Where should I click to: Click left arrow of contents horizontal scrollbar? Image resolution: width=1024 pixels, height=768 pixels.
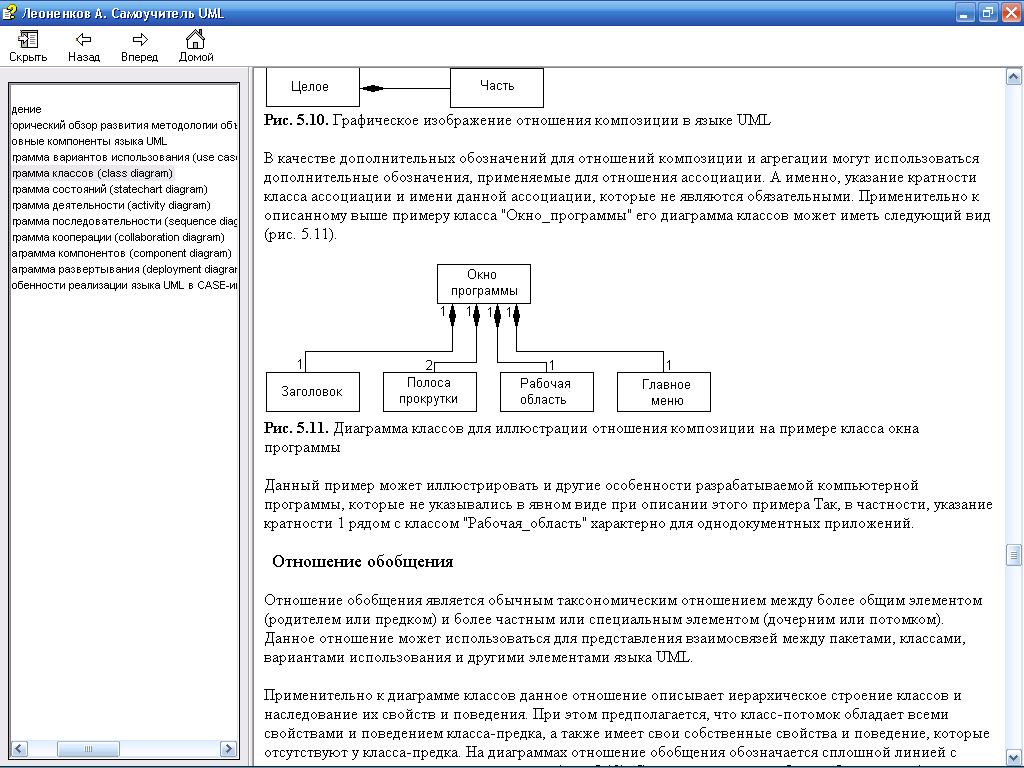click(19, 748)
